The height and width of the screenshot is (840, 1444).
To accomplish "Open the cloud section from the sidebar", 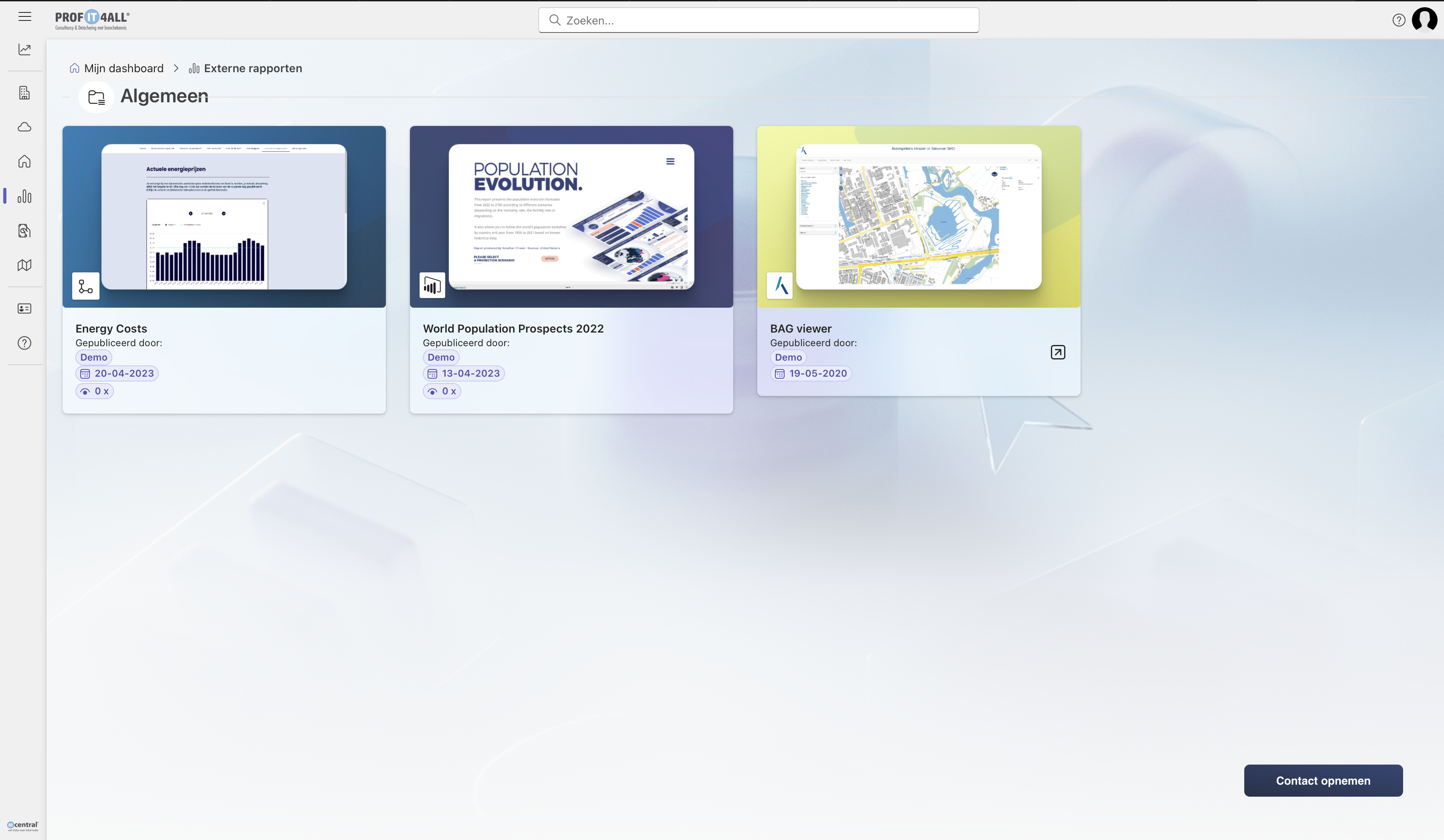I will 24,127.
